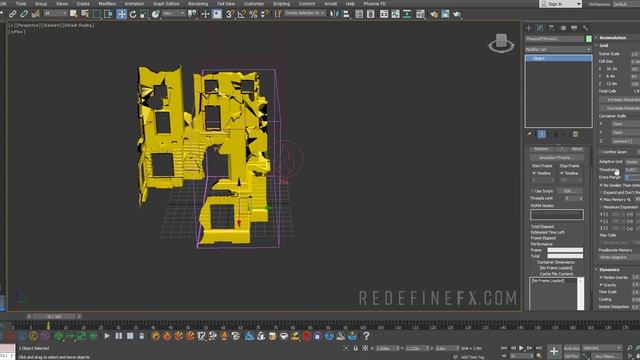Toggle the Gravity checkbox
This screenshot has width=640, height=360.
[x=601, y=285]
